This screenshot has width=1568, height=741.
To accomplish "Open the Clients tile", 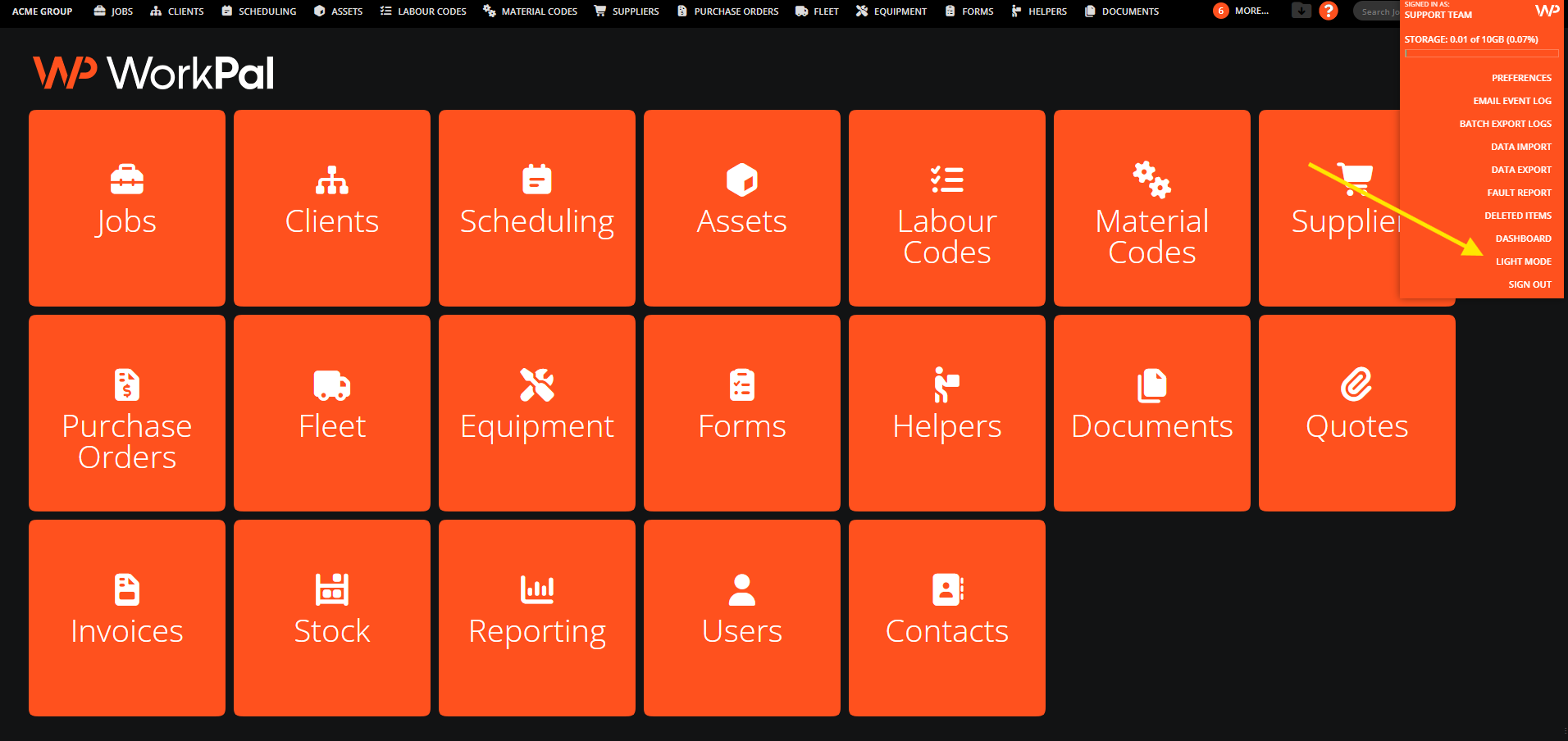I will point(332,208).
